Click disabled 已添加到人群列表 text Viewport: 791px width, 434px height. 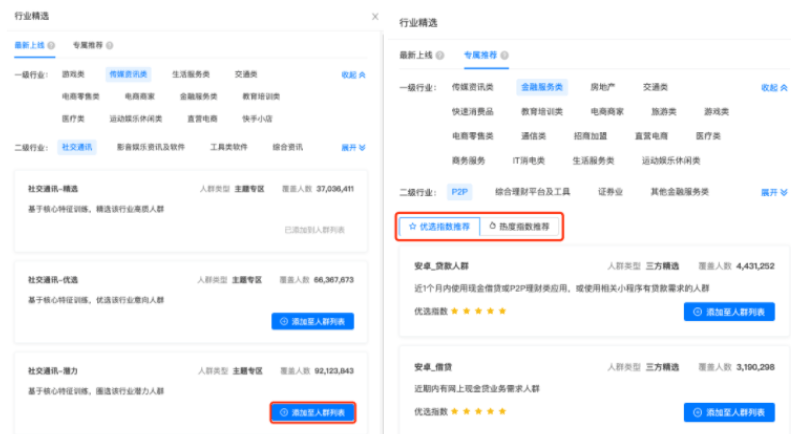pos(314,230)
